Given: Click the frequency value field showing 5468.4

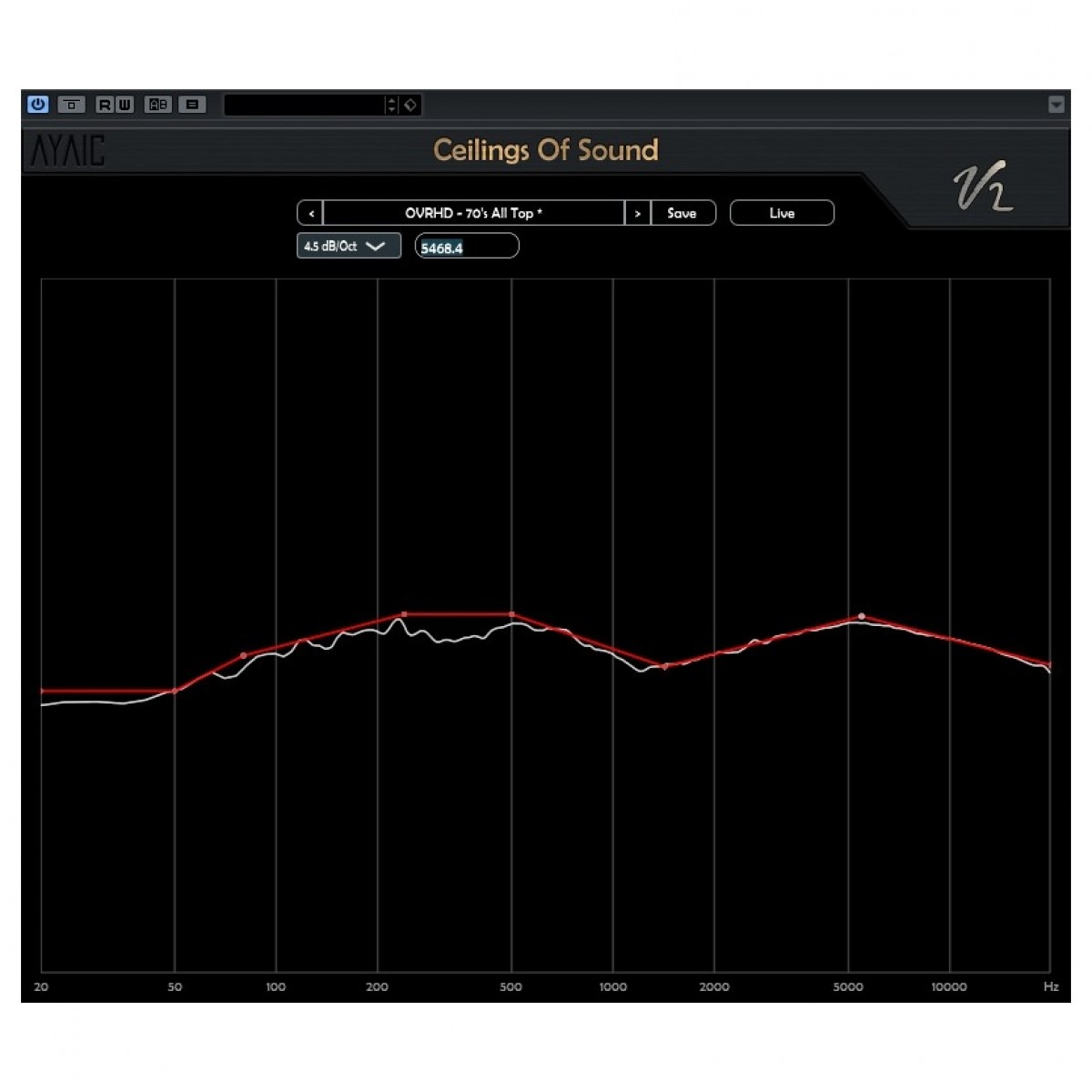Looking at the screenshot, I should [467, 247].
